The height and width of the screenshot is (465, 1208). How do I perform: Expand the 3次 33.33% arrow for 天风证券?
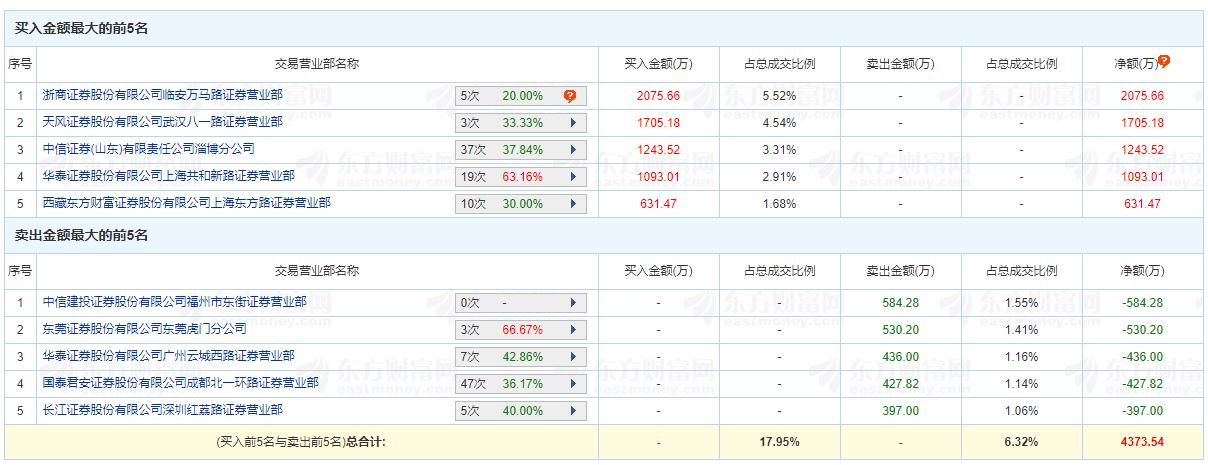573,123
